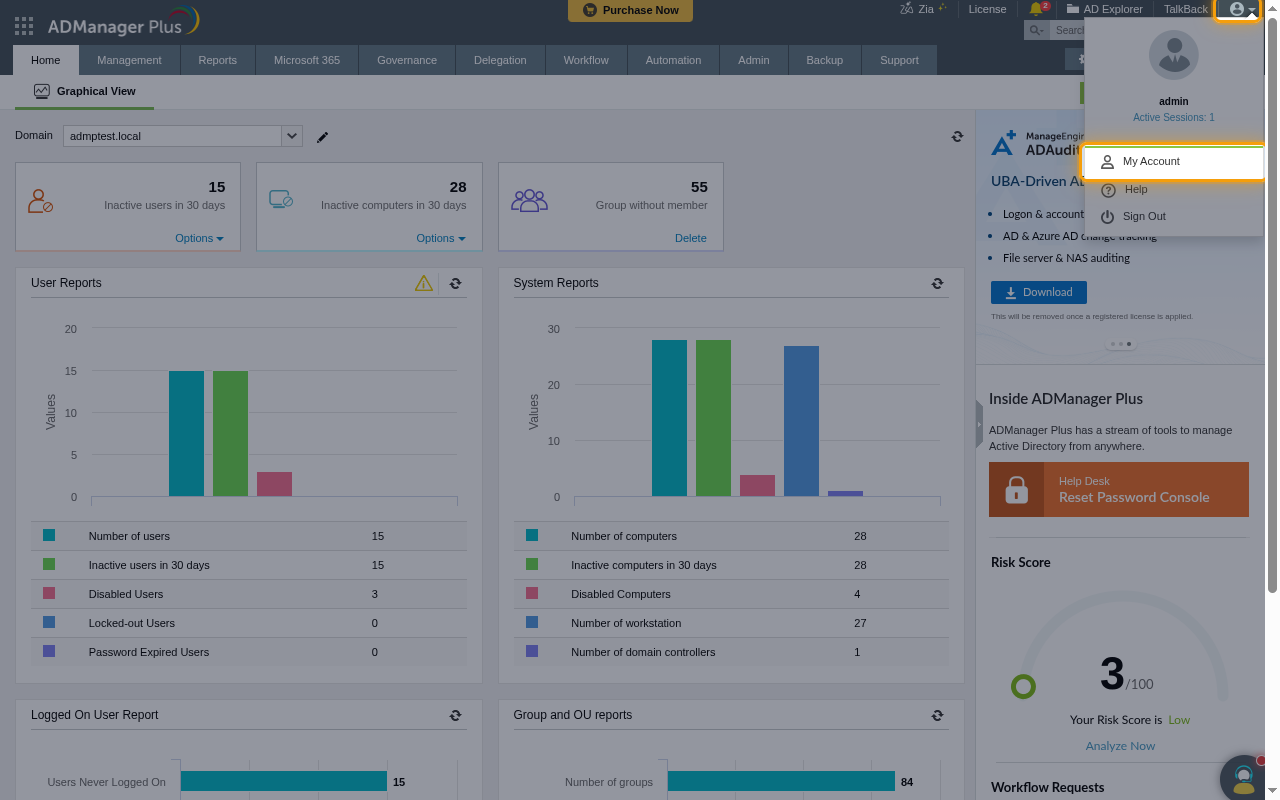
Task: Click the groups without member icon
Action: (529, 200)
